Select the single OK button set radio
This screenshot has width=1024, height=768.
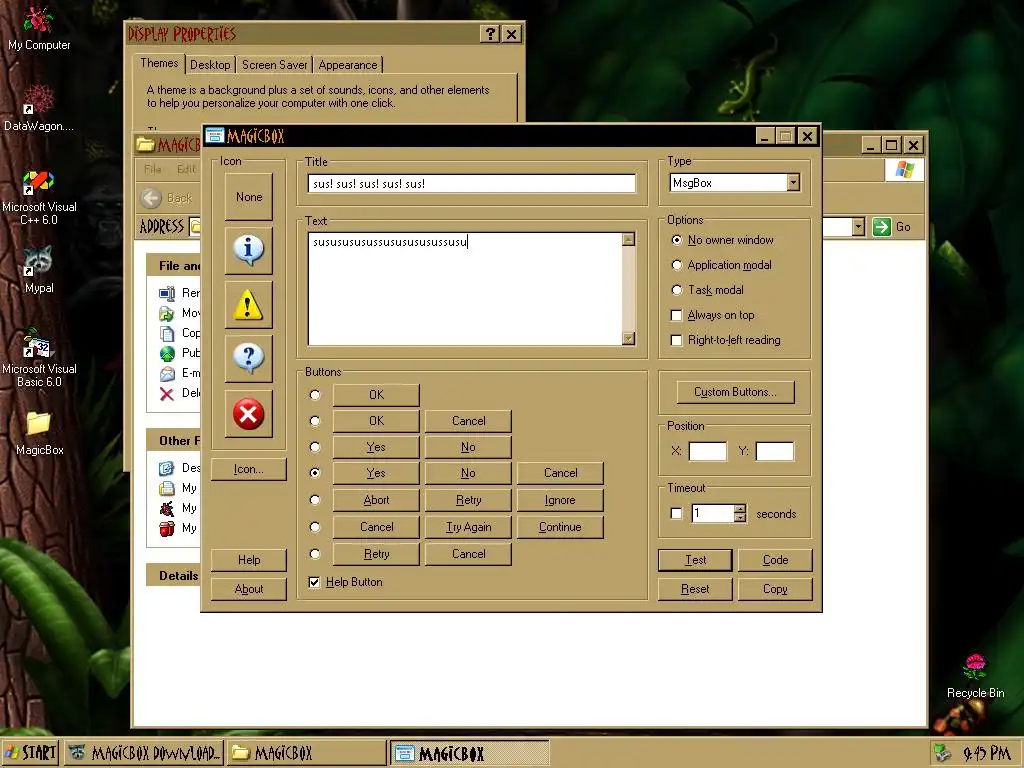point(315,394)
